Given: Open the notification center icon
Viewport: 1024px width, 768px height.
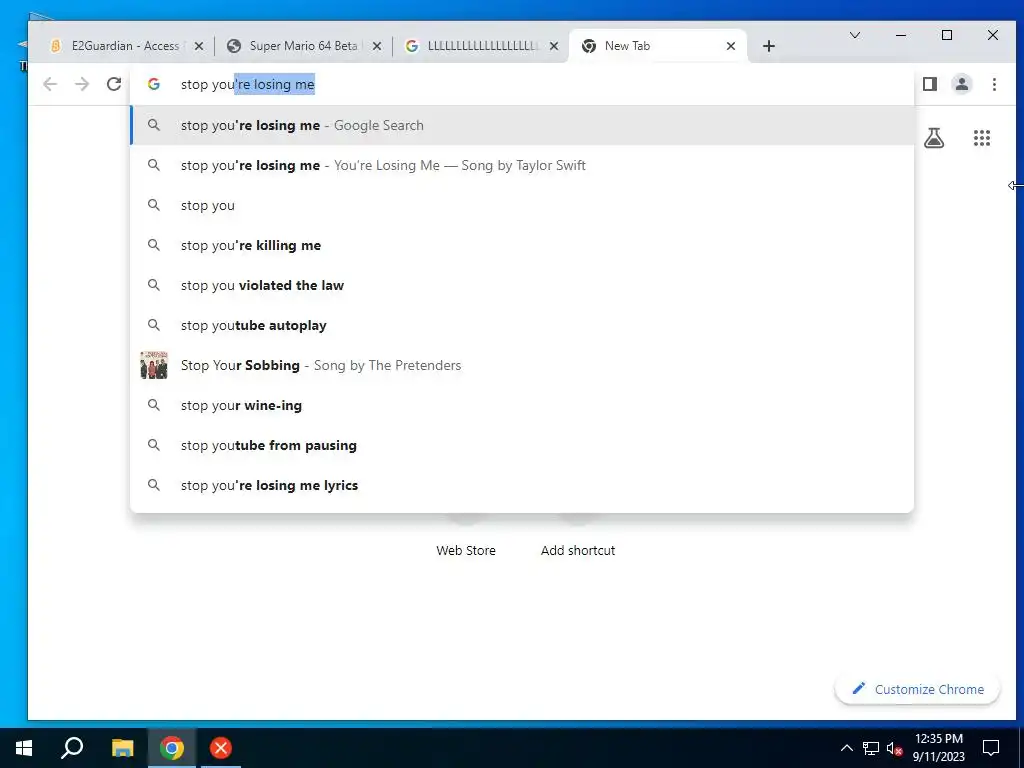Looking at the screenshot, I should pos(991,748).
